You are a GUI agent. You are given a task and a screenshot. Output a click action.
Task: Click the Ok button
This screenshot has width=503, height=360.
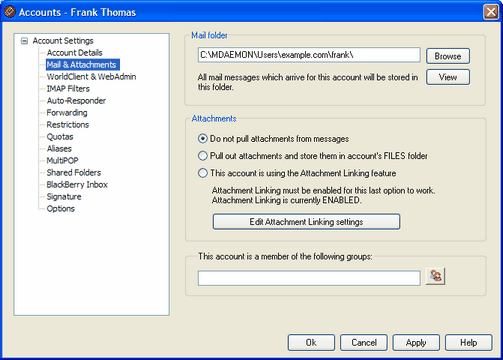point(311,343)
